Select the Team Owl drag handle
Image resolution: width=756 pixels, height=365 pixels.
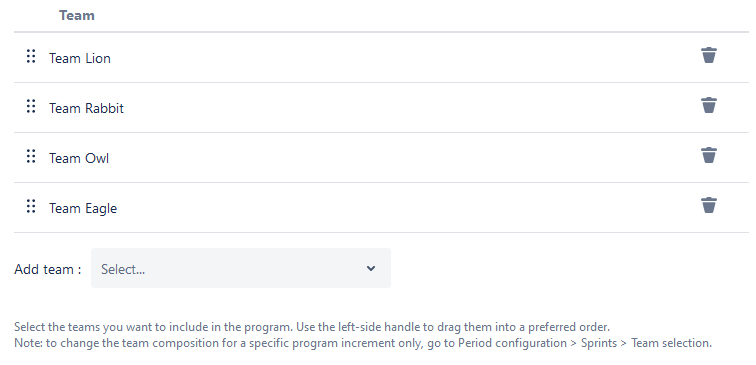tap(31, 156)
